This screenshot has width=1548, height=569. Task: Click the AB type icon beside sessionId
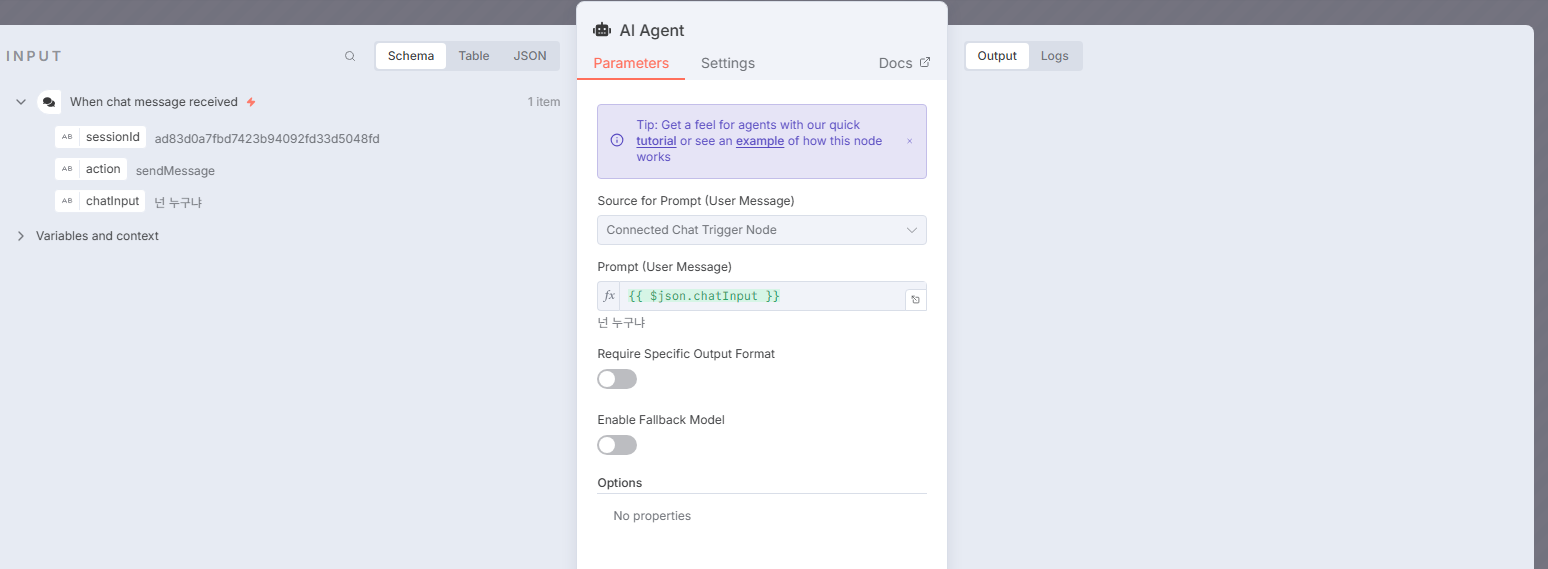tap(67, 137)
